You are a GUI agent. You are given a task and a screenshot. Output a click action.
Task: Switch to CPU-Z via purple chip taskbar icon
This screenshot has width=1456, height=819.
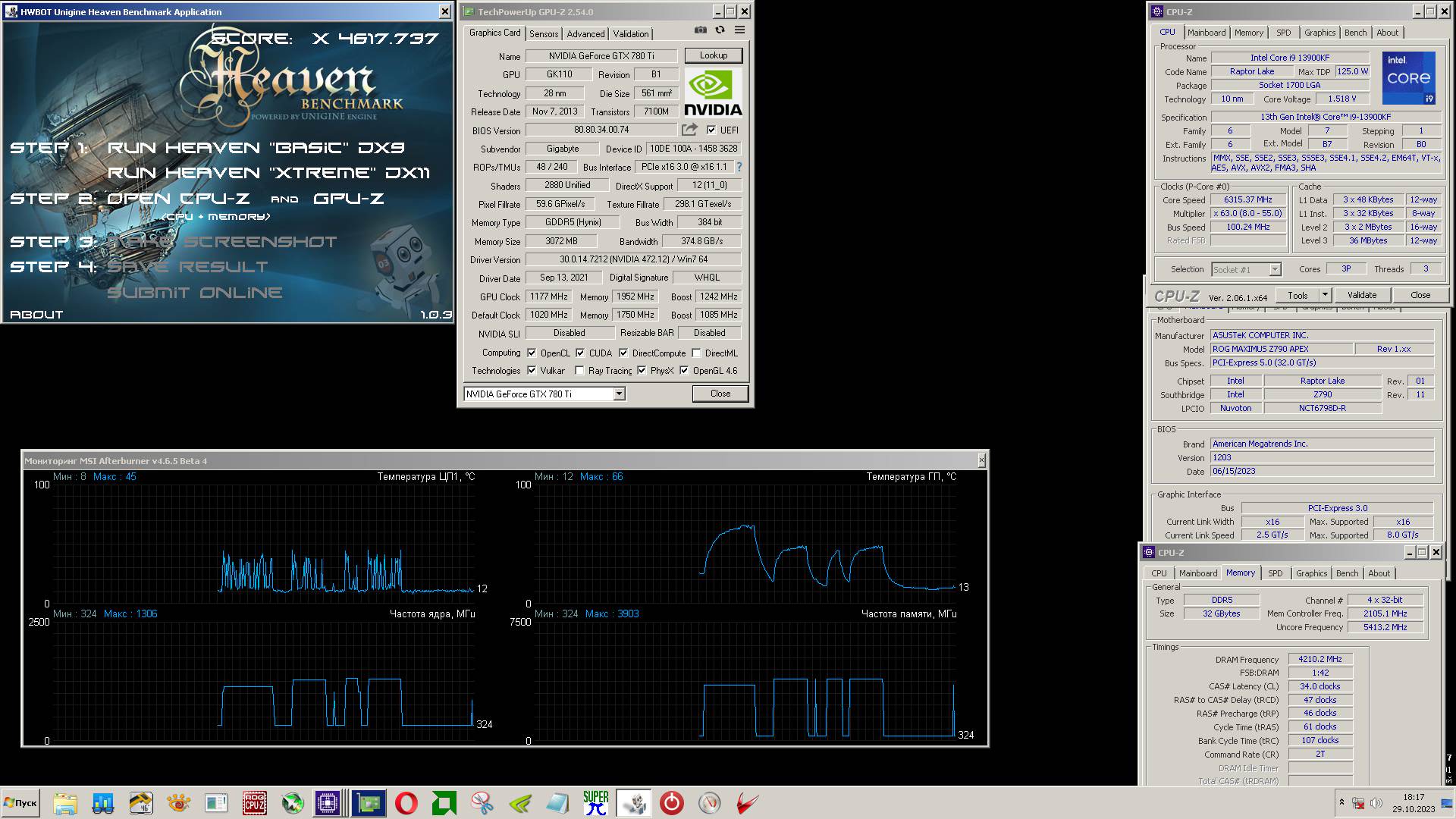328,803
